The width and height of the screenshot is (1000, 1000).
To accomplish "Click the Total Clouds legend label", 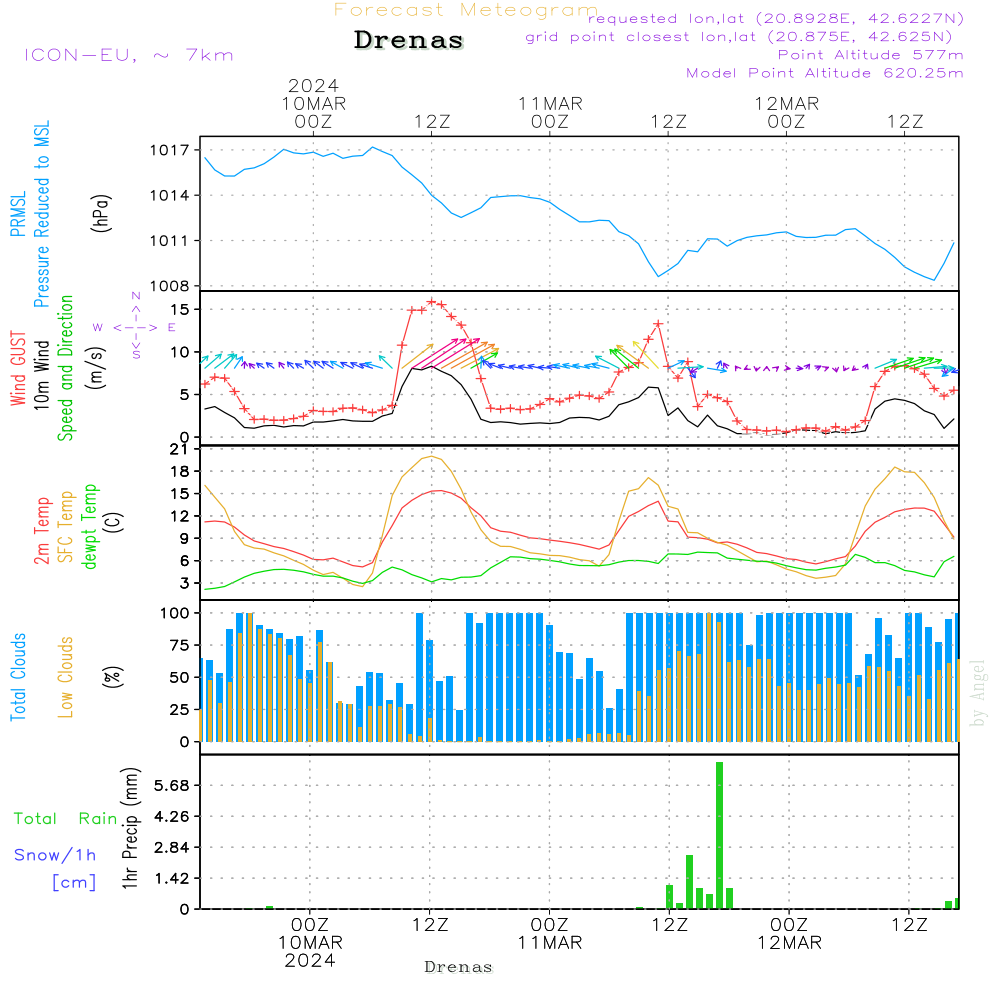I will click(18, 677).
